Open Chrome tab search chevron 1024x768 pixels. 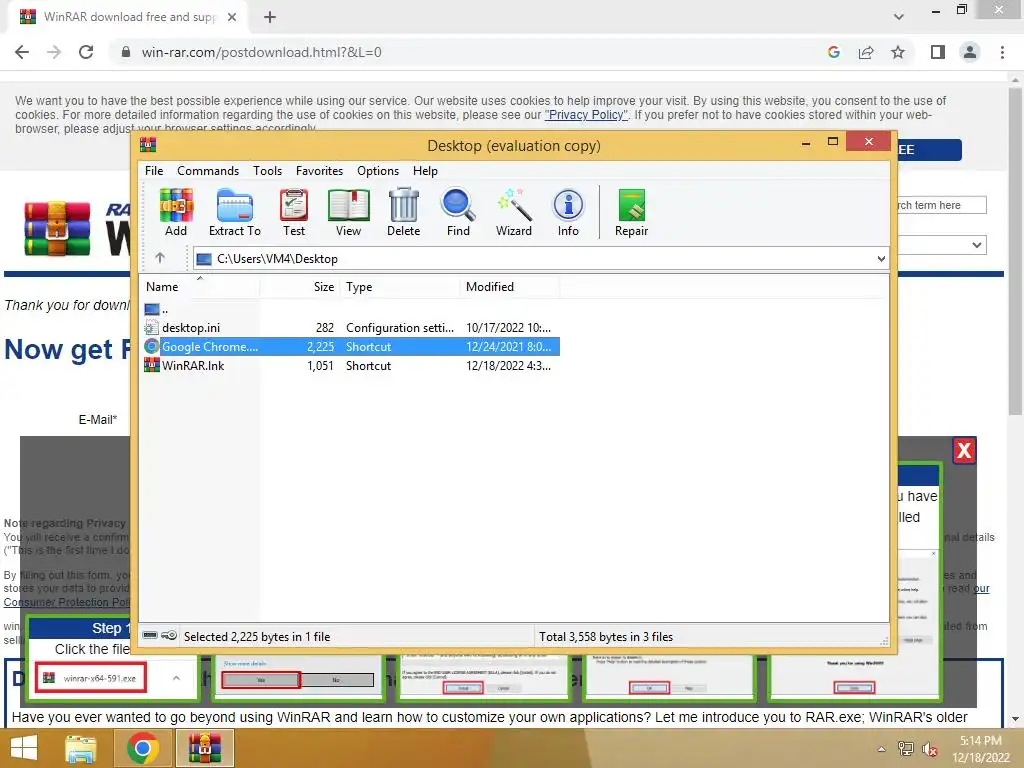coord(899,17)
